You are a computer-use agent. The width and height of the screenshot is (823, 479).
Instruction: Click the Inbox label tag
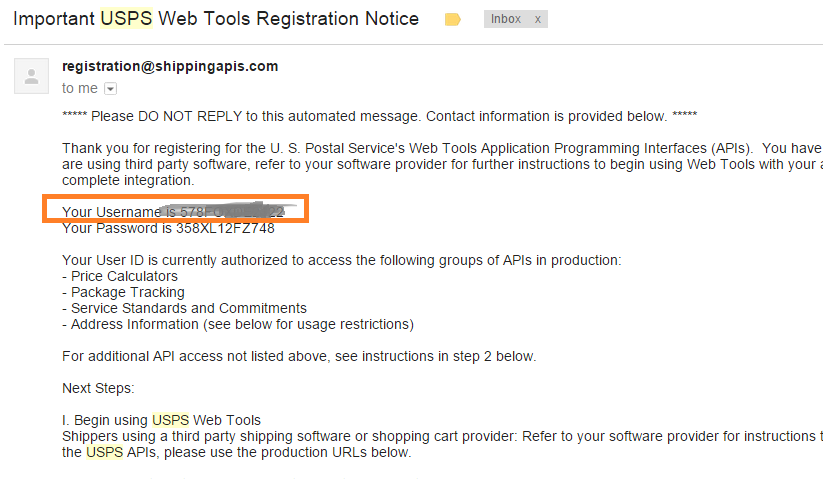tap(506, 19)
